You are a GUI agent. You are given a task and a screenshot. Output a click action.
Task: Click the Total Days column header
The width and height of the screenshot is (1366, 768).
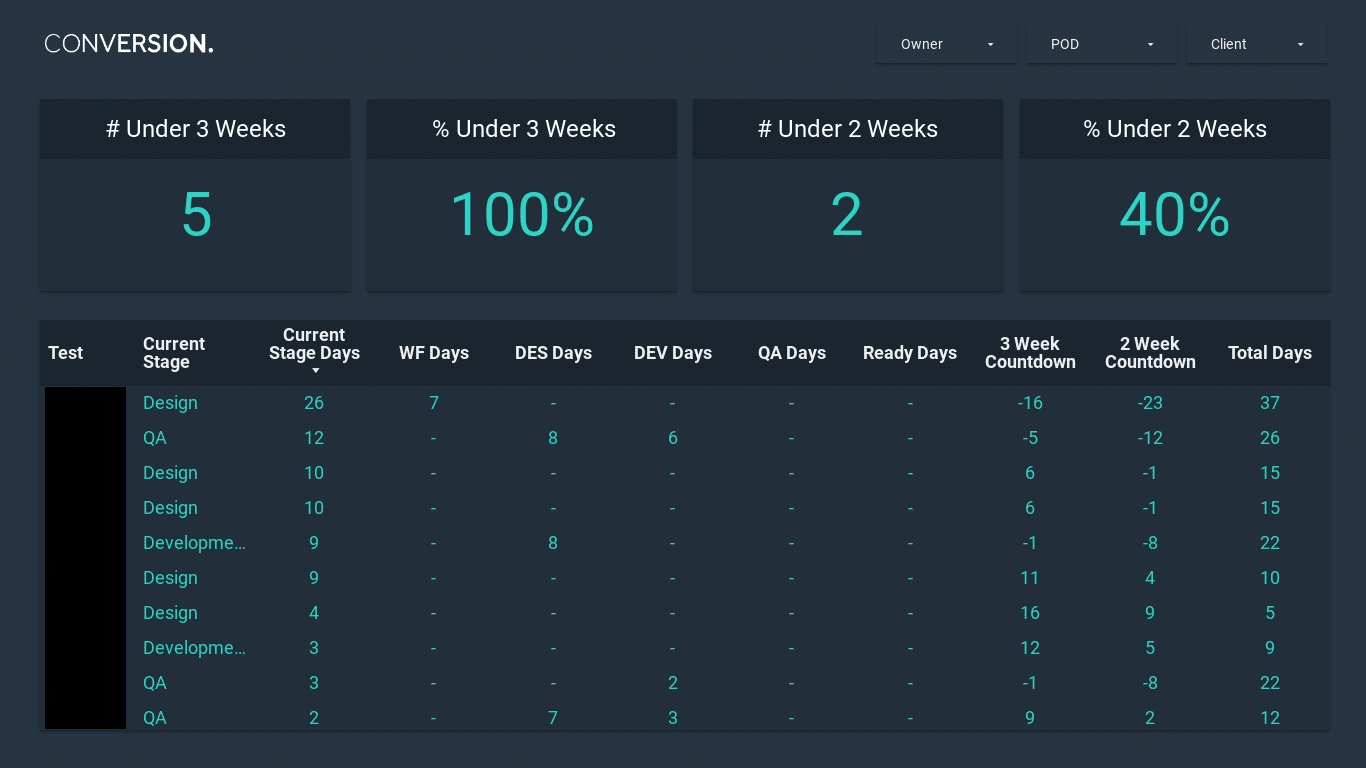pyautogui.click(x=1269, y=353)
